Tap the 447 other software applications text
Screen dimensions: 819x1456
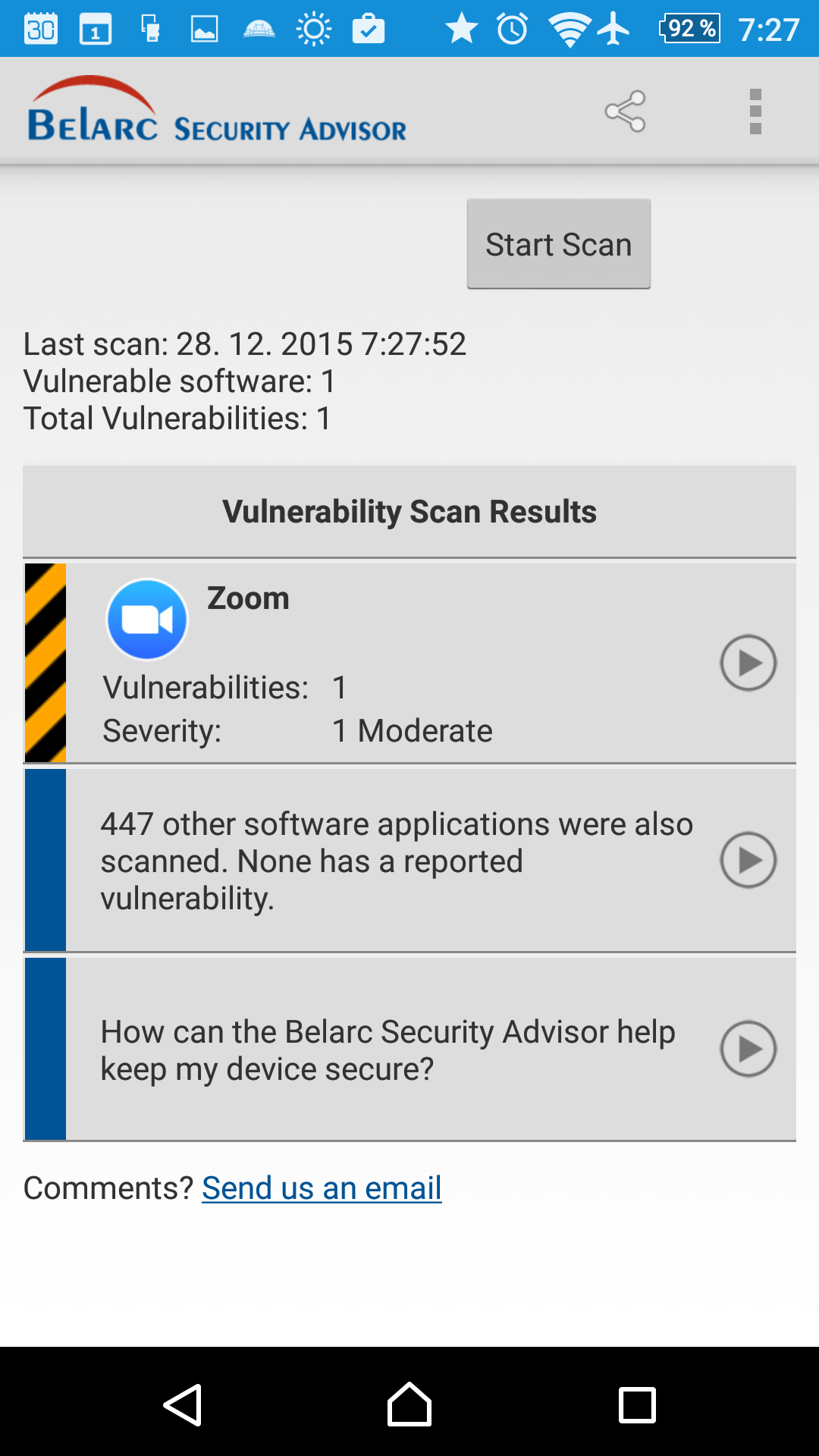(x=397, y=861)
